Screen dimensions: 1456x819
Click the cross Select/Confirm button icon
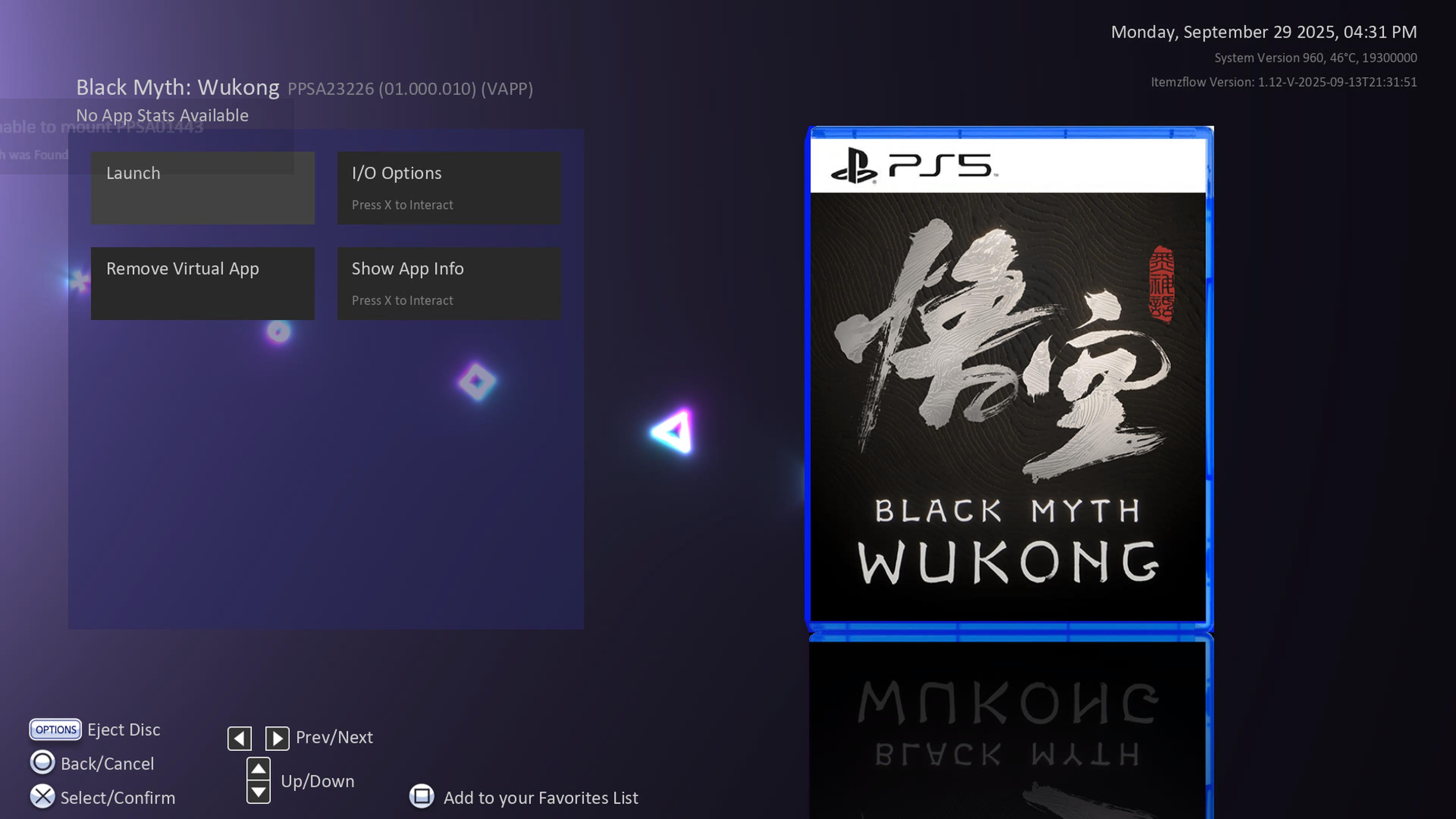42,796
